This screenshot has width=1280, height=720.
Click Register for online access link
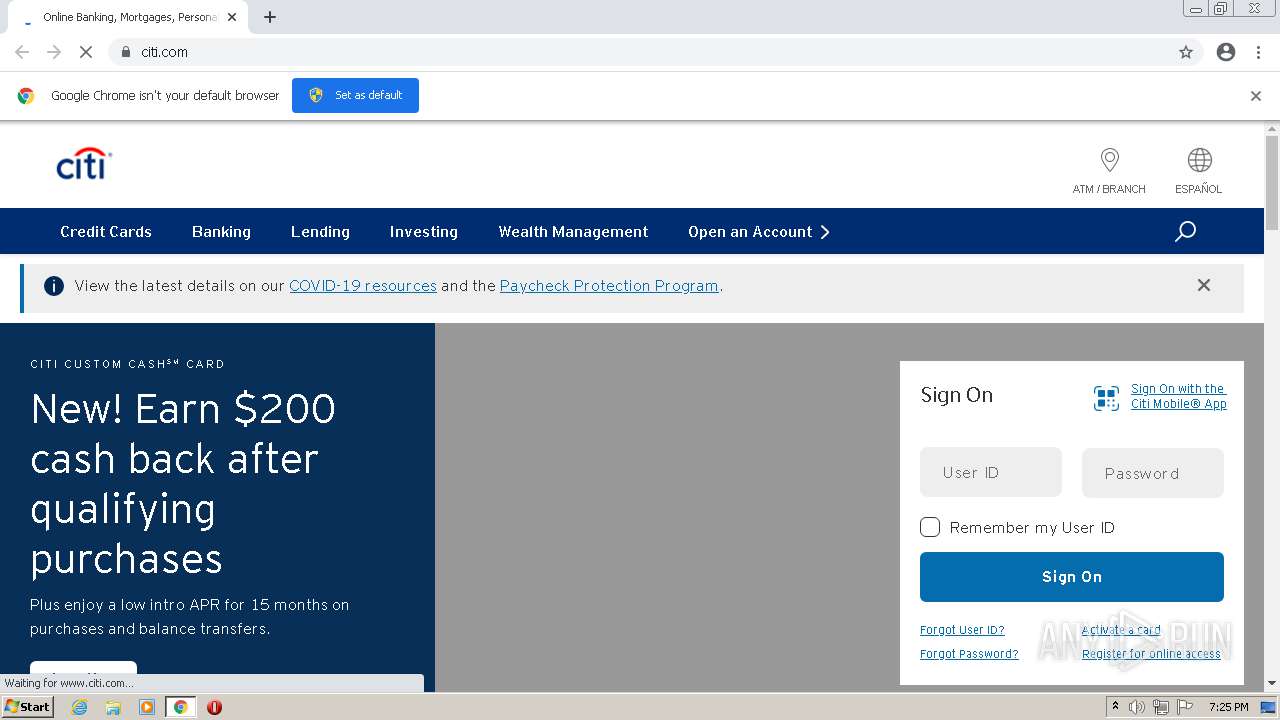click(x=1151, y=654)
